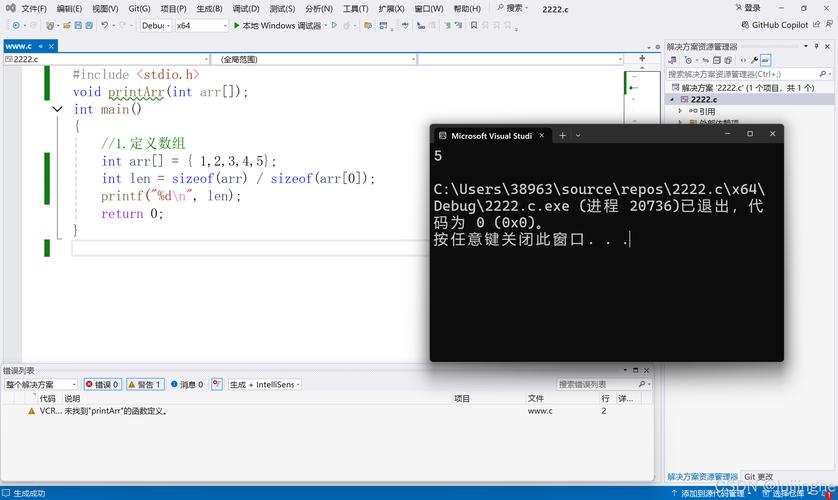This screenshot has width=838, height=500.
Task: Collapse all icon in Solution Explorer
Action: [717, 60]
